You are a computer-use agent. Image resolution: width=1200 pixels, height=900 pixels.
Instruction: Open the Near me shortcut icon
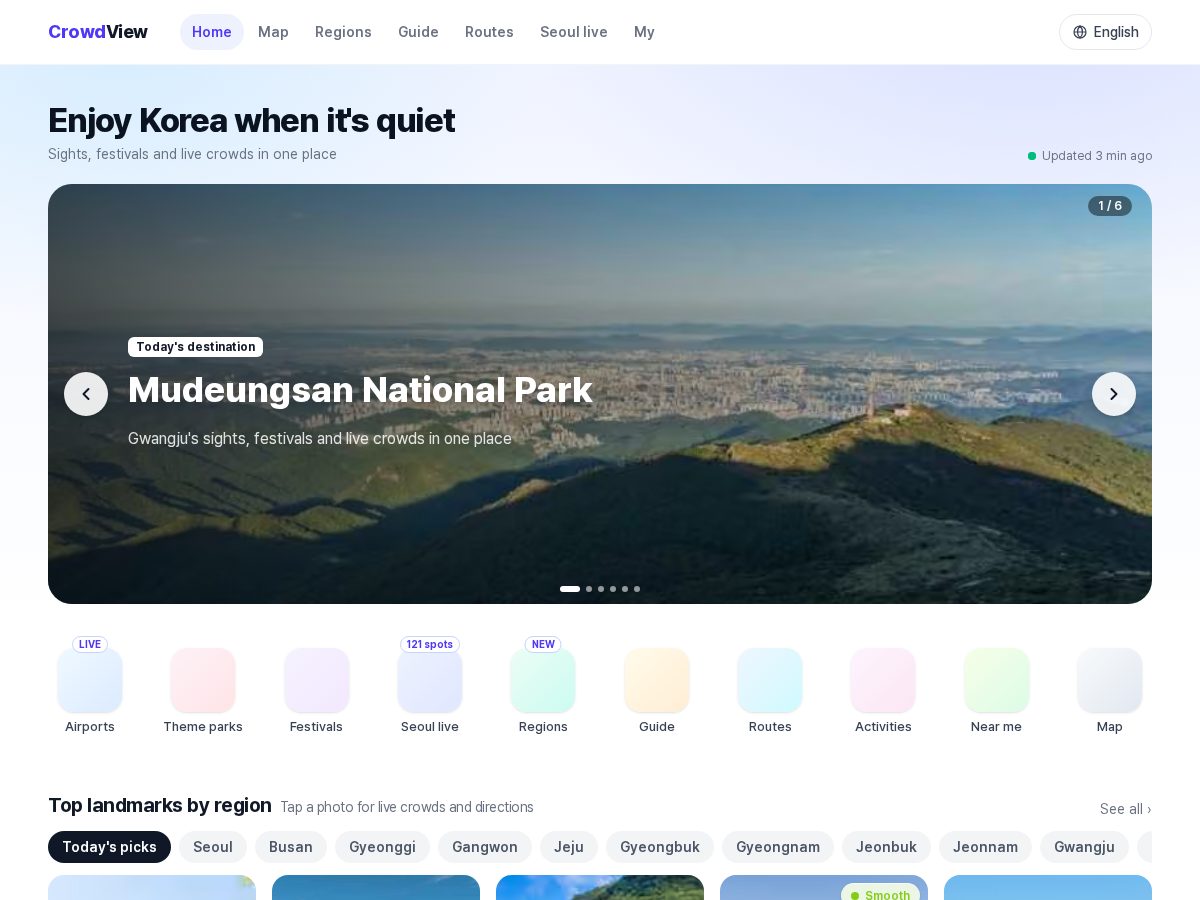(x=997, y=680)
